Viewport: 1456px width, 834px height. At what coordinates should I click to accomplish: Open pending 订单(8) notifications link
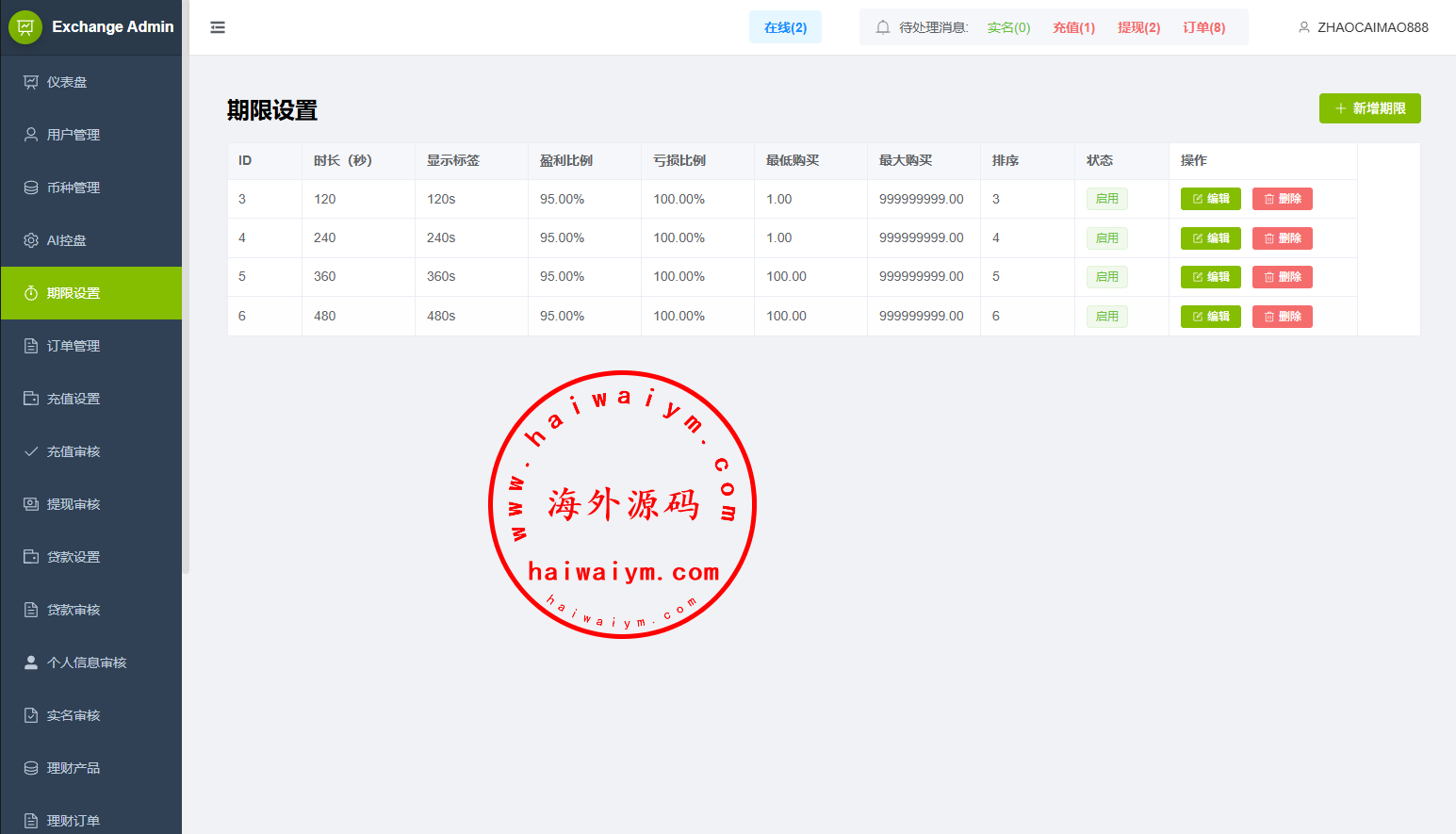point(1203,27)
